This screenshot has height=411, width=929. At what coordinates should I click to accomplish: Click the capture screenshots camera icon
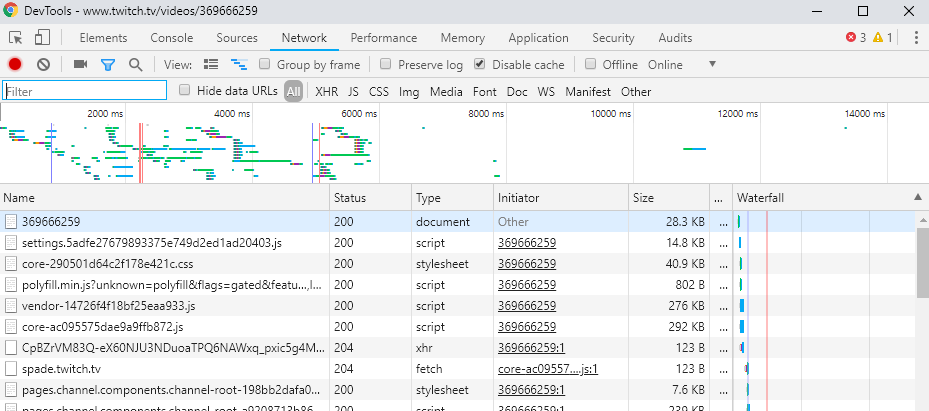(81, 65)
